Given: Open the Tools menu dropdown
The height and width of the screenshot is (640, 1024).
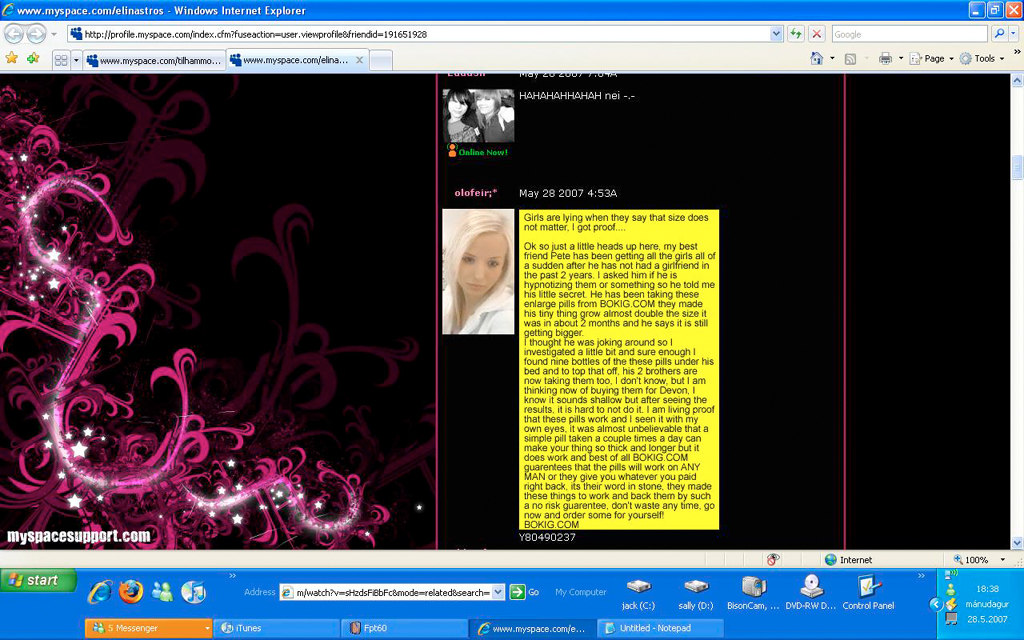Looking at the screenshot, I should [982, 59].
